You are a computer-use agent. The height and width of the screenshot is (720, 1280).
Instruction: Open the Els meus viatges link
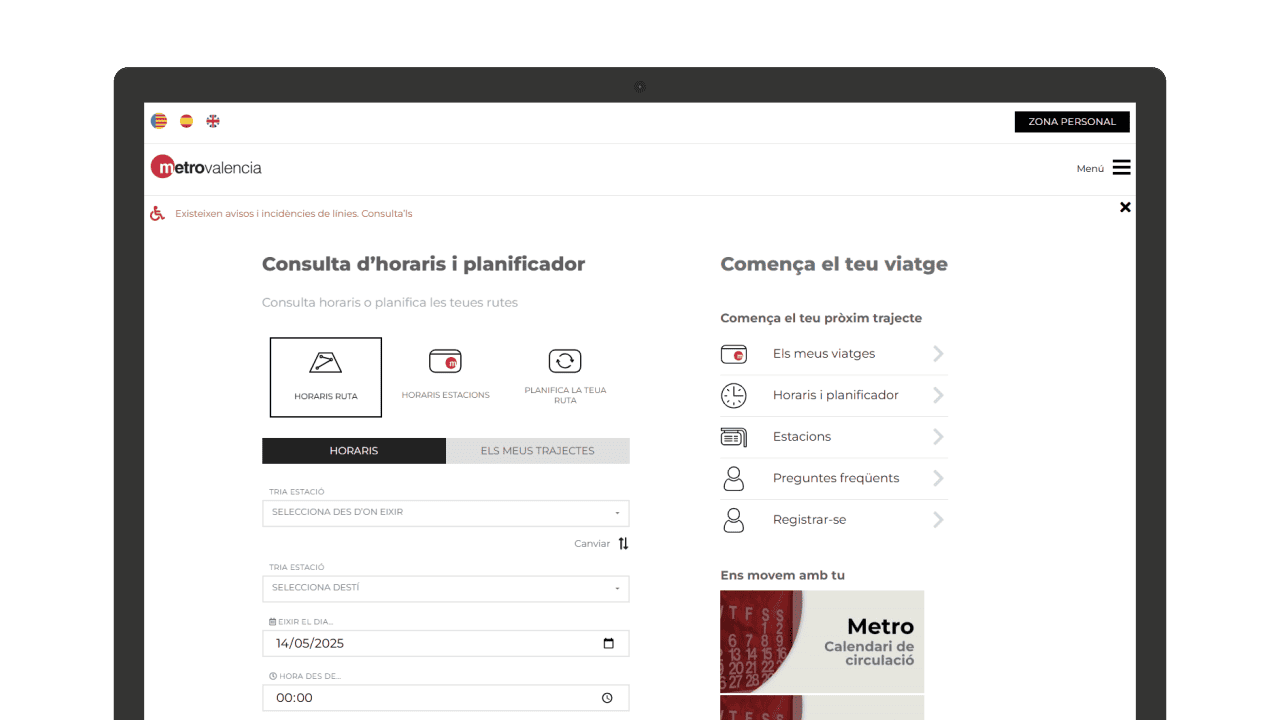824,354
